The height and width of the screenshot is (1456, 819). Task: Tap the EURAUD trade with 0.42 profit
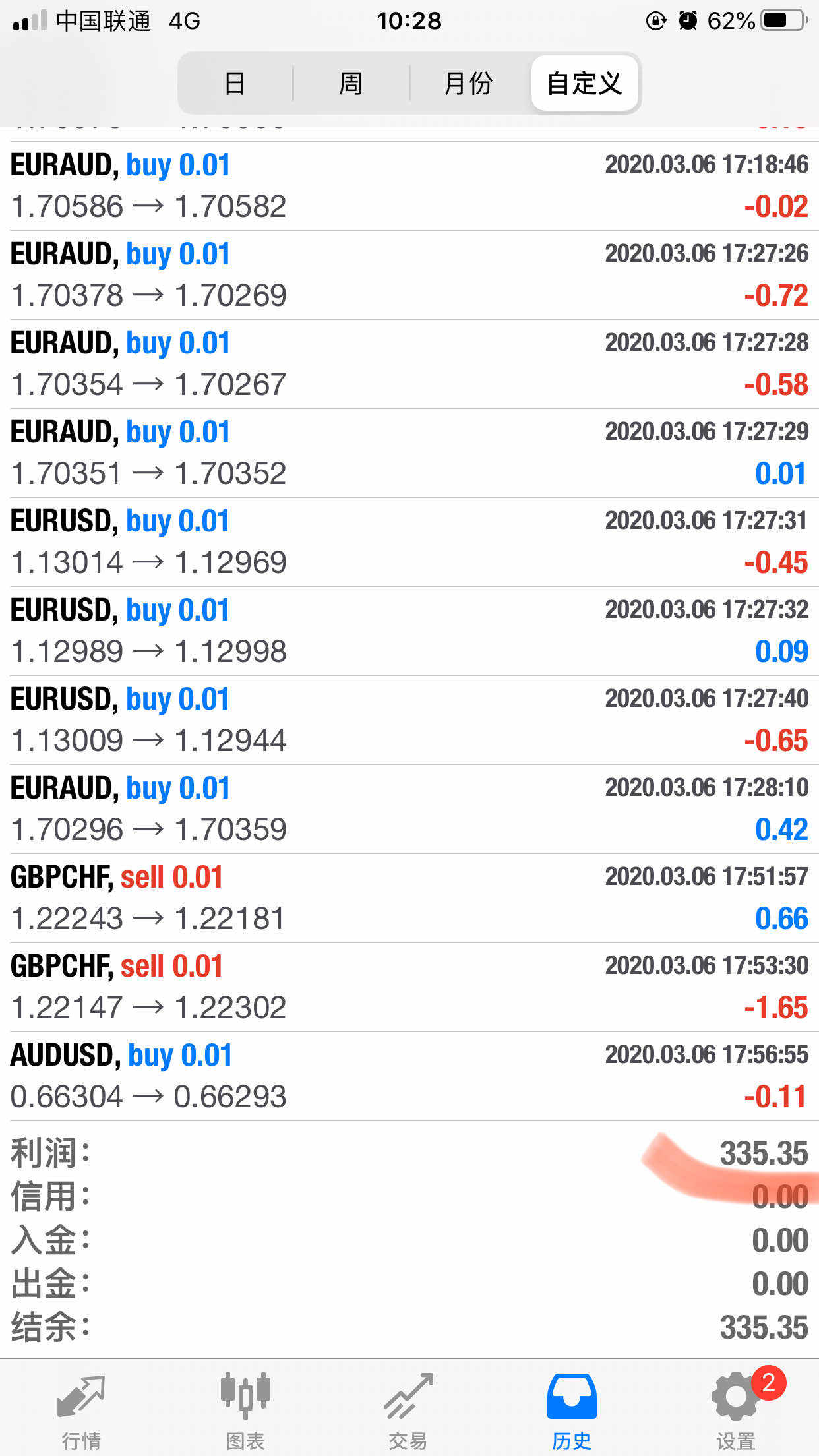pos(409,809)
